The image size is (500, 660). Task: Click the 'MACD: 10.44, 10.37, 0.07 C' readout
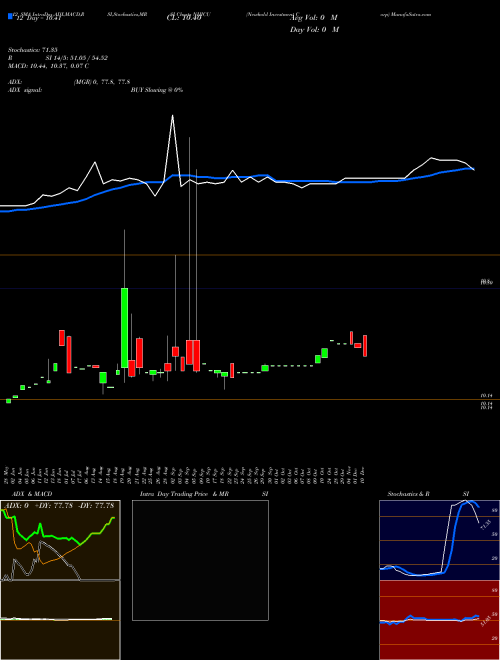tap(48, 66)
